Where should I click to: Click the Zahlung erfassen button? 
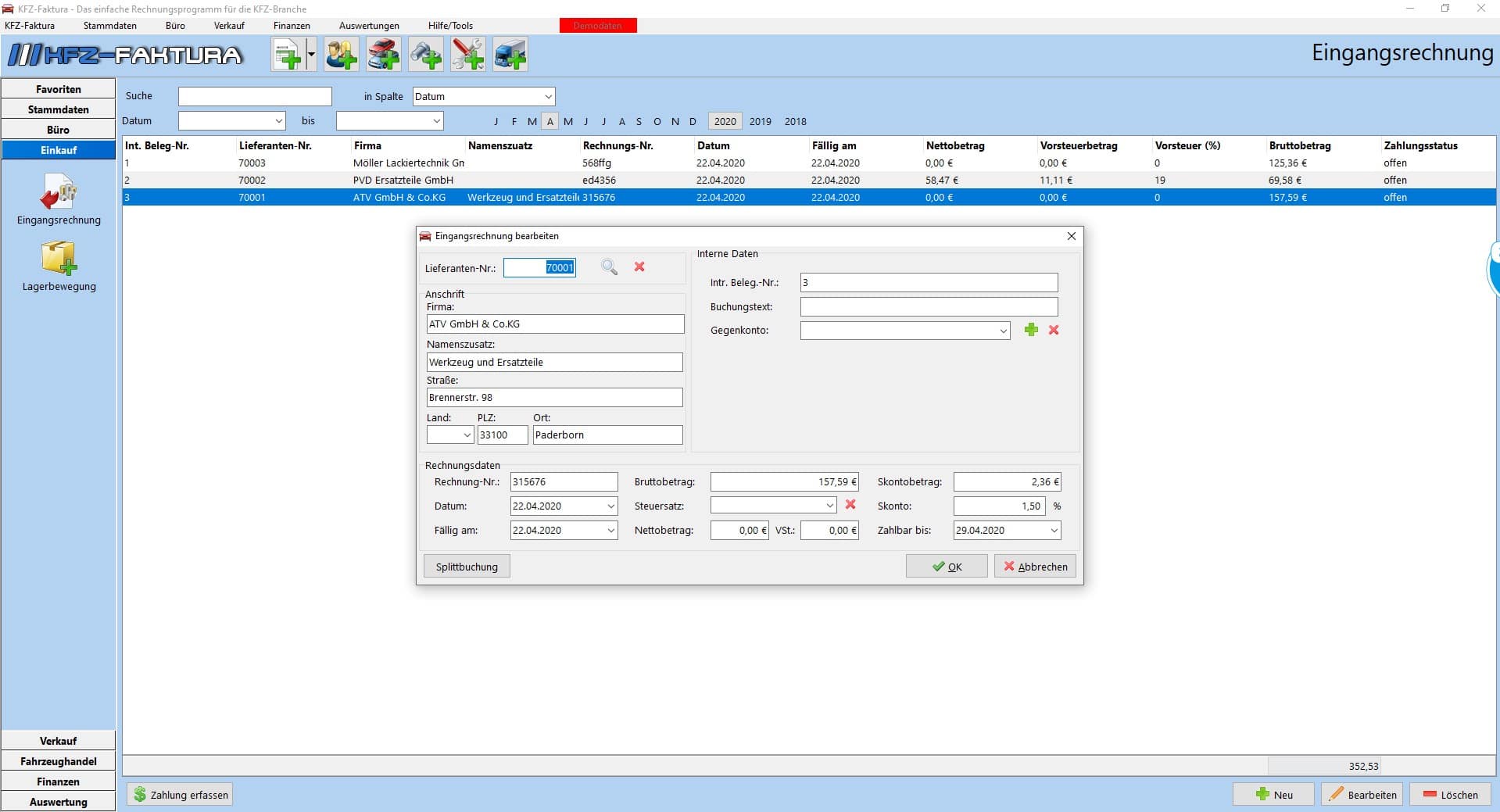(180, 795)
